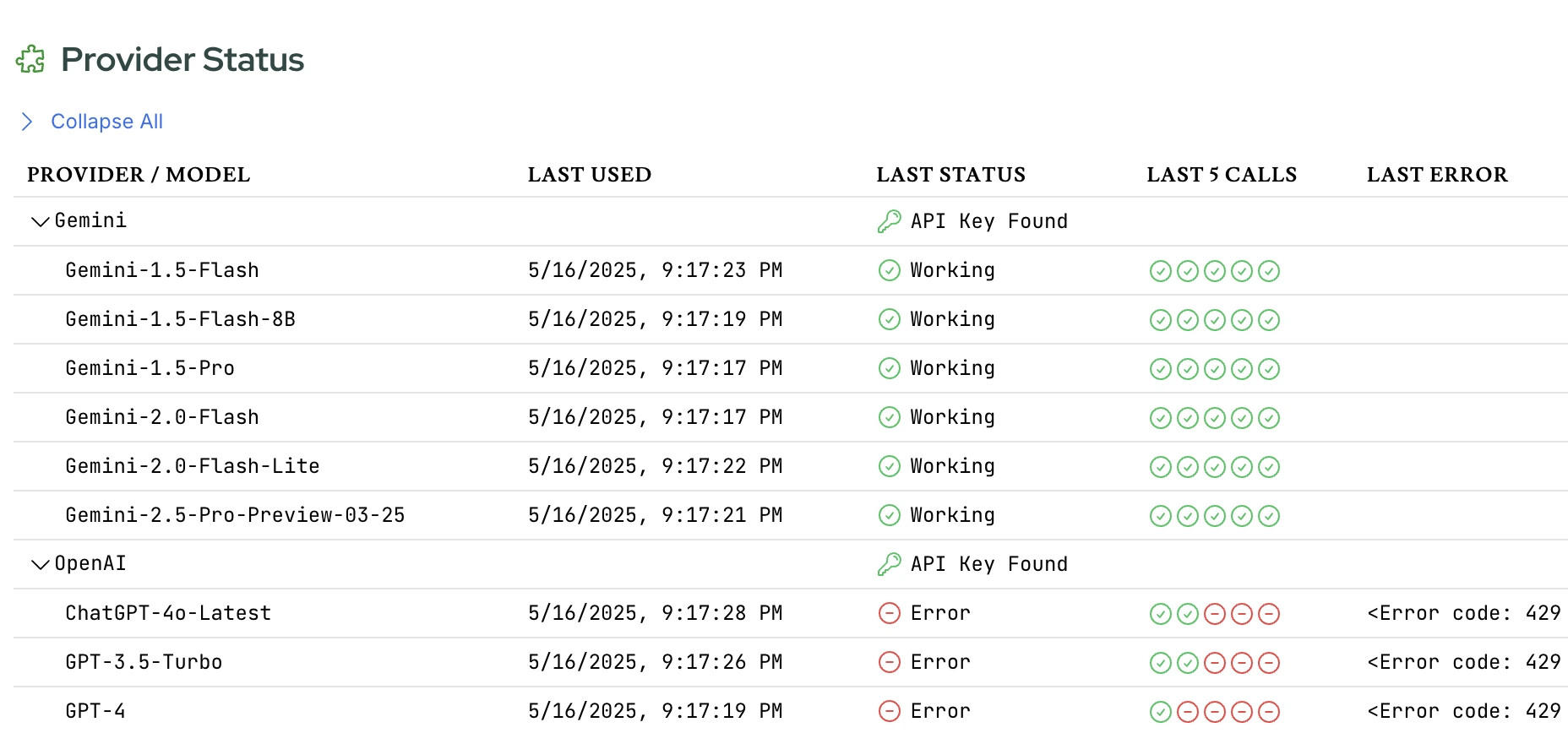Click the Provider Status heading
The width and height of the screenshot is (1568, 733).
[182, 59]
